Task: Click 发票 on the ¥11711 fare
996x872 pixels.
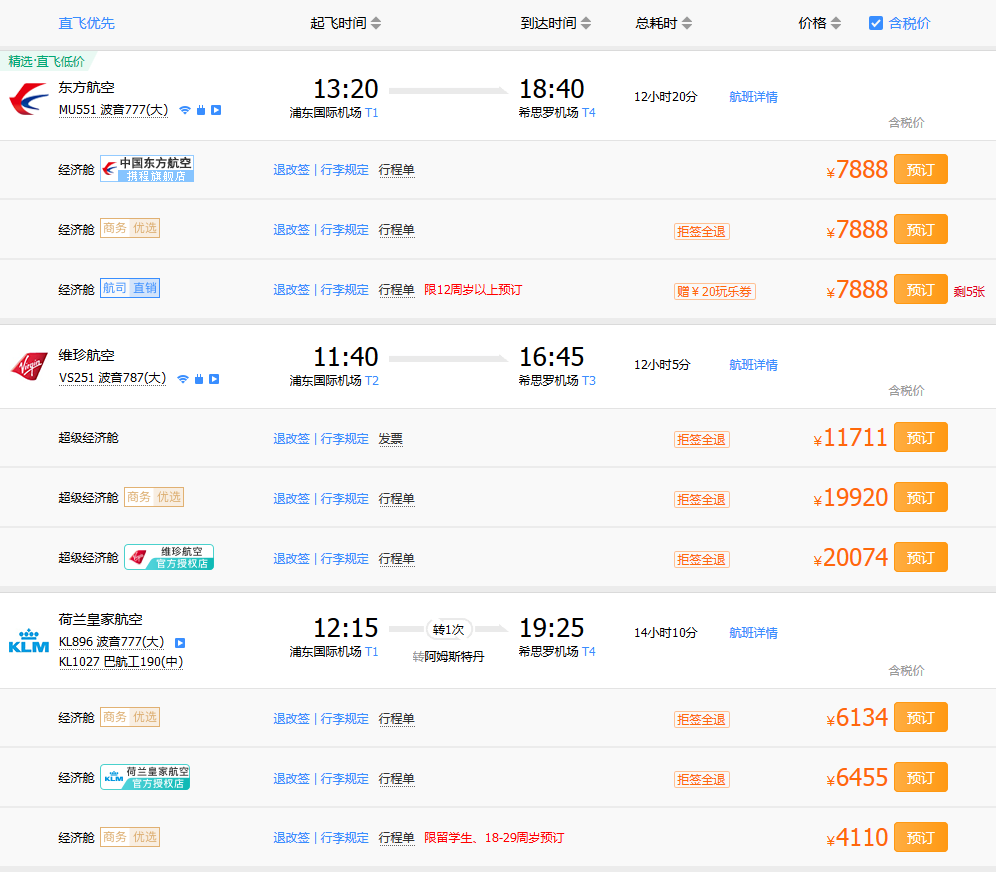Action: point(391,439)
